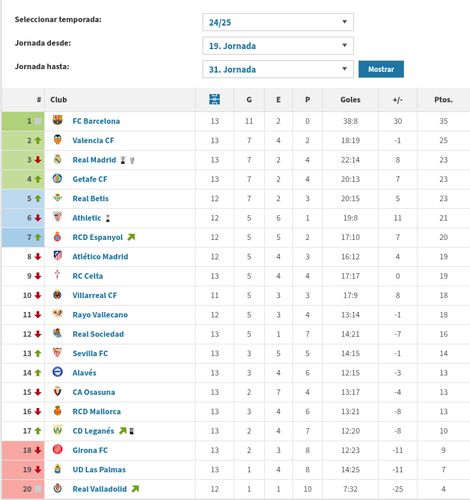
Task: Click the Getafe CF crest icon
Action: point(58,178)
